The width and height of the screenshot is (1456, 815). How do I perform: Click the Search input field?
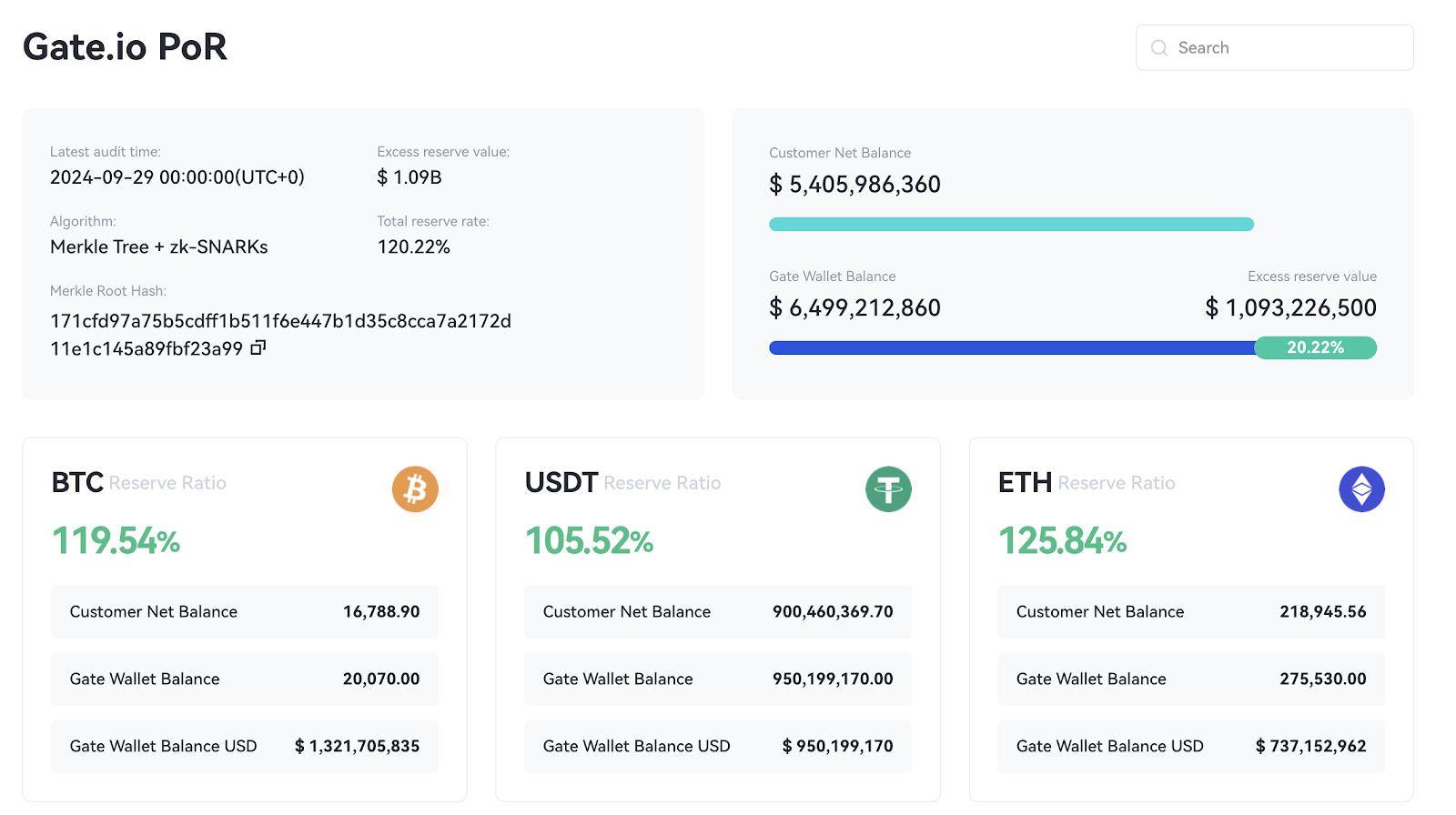click(1274, 47)
